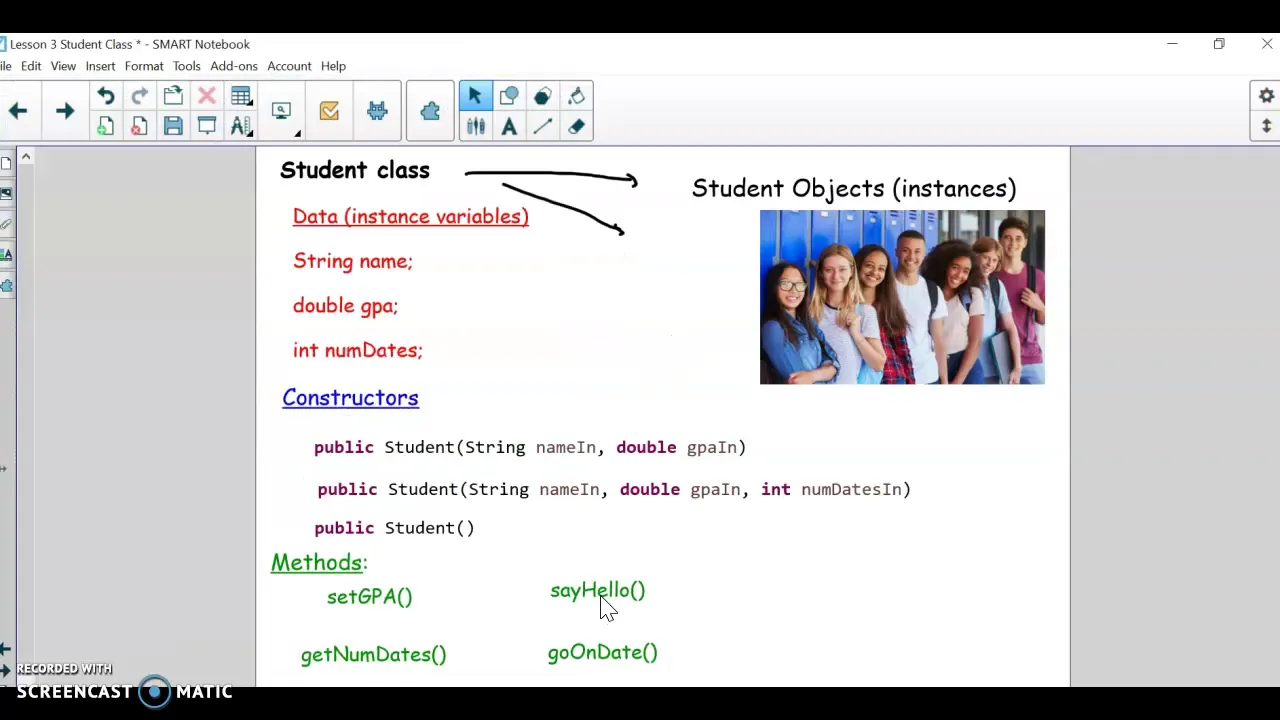Select the 'public Student()' constructor text
The height and width of the screenshot is (720, 1280).
pos(394,528)
